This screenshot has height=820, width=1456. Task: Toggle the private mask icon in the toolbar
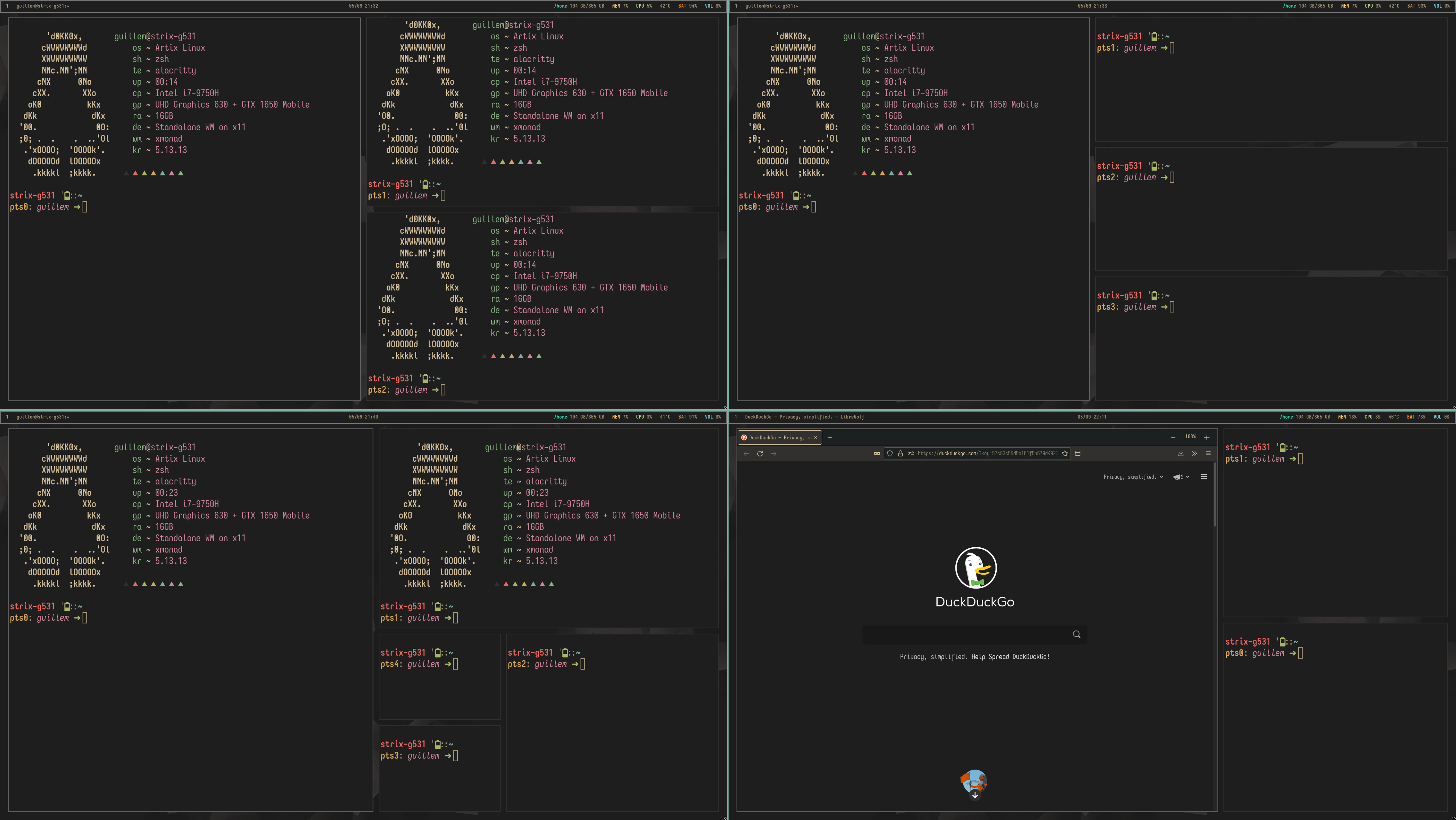(877, 453)
